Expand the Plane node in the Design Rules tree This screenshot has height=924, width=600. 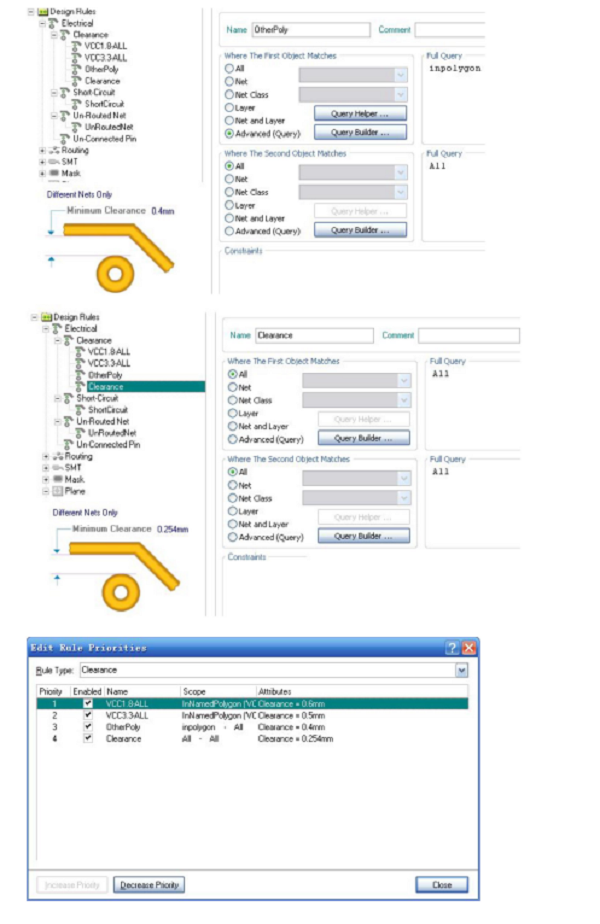tap(43, 491)
